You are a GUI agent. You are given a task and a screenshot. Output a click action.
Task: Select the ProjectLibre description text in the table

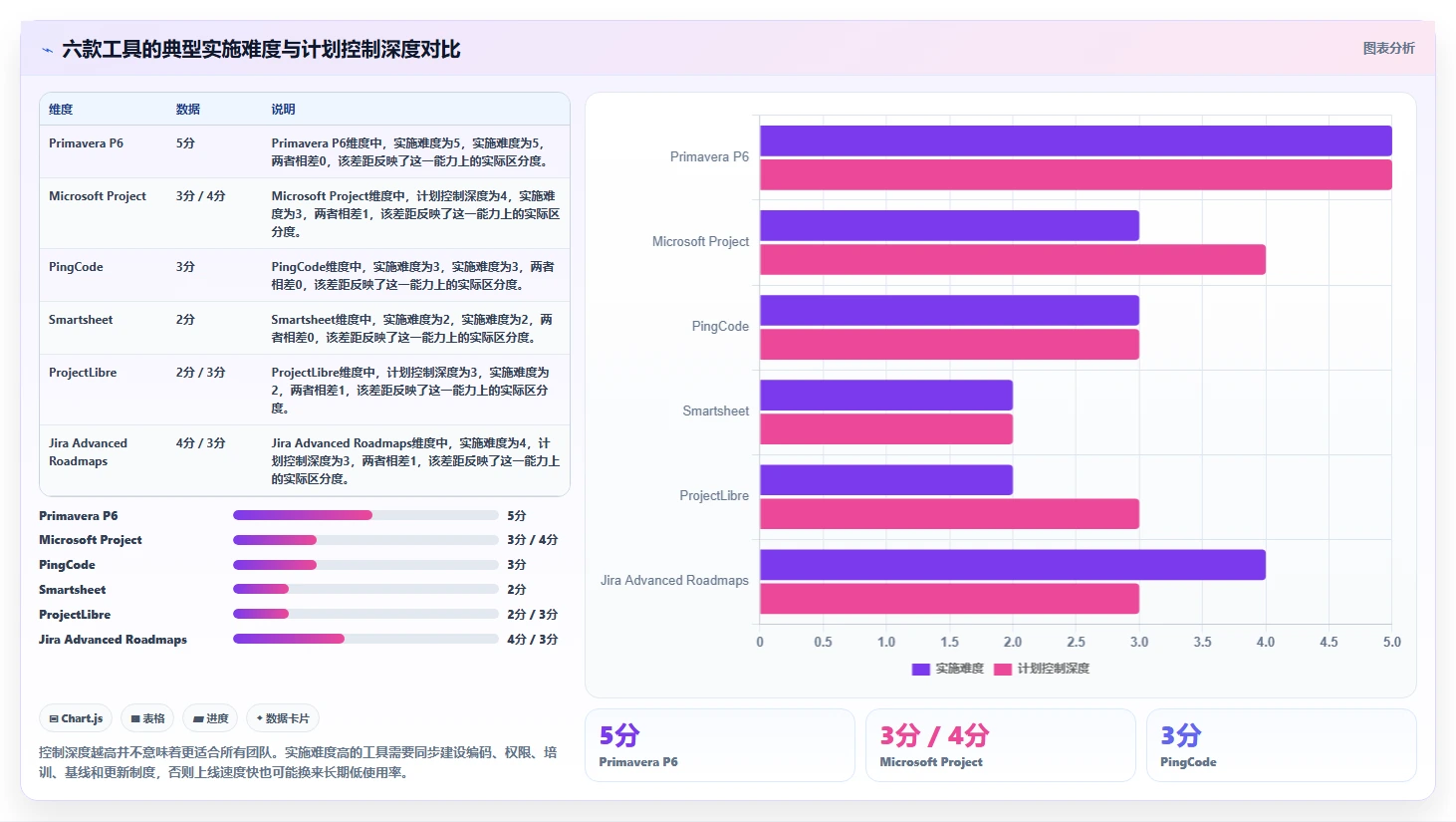click(410, 391)
